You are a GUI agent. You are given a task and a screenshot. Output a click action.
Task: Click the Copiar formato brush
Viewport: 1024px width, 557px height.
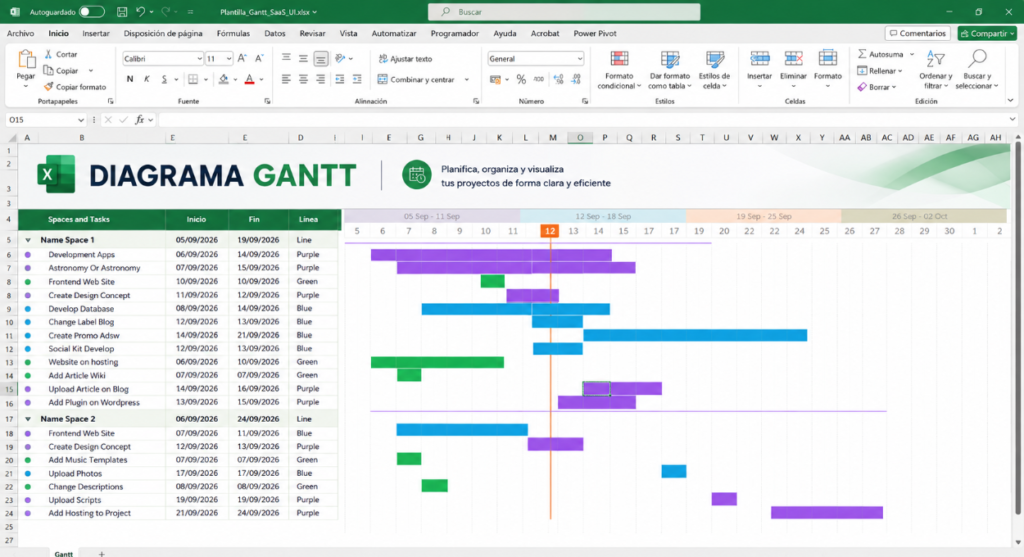tap(48, 87)
